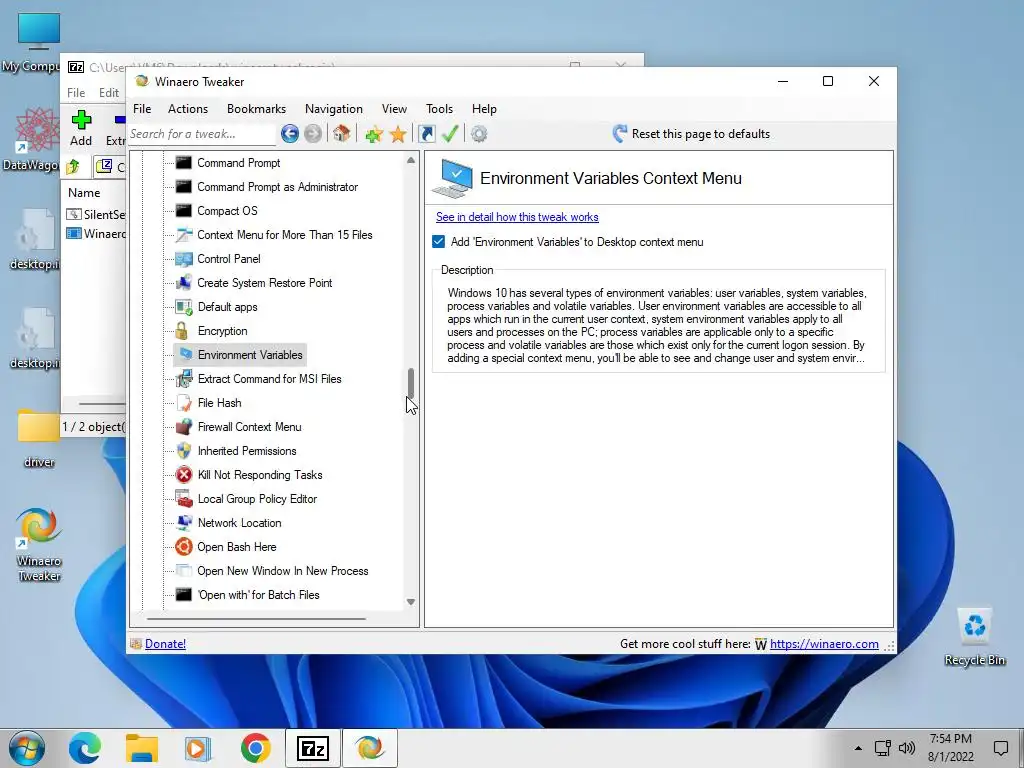Open File Explorer from taskbar
The height and width of the screenshot is (768, 1024).
142,748
